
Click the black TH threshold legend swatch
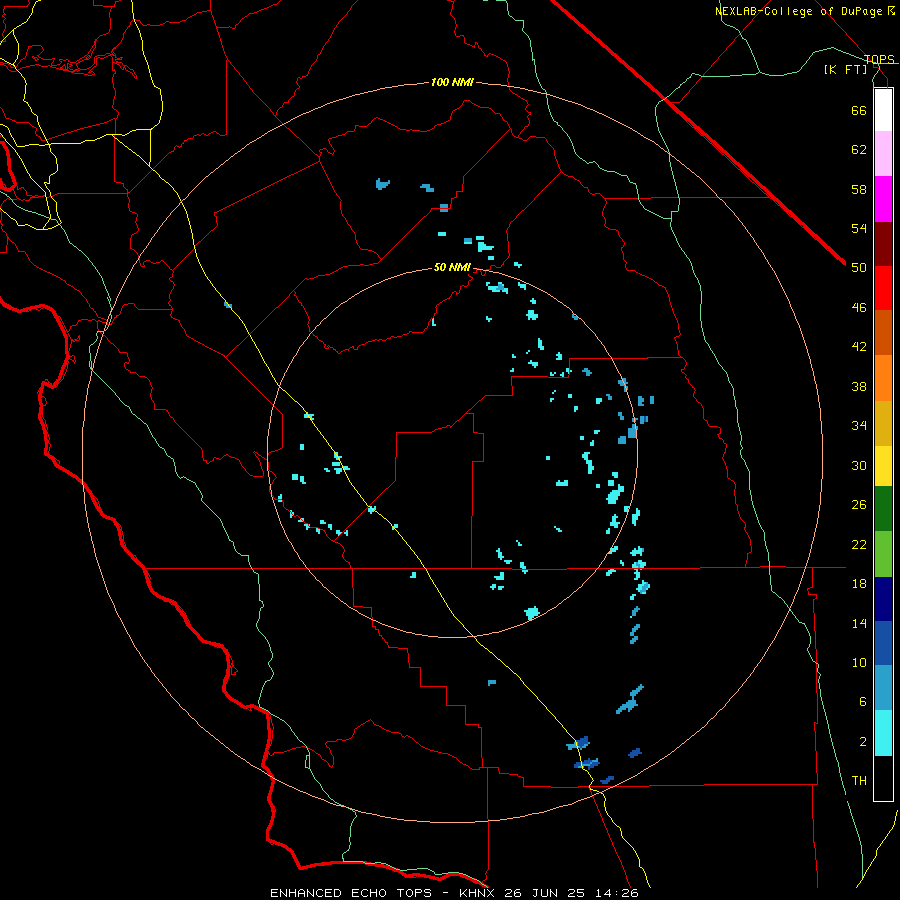(883, 778)
